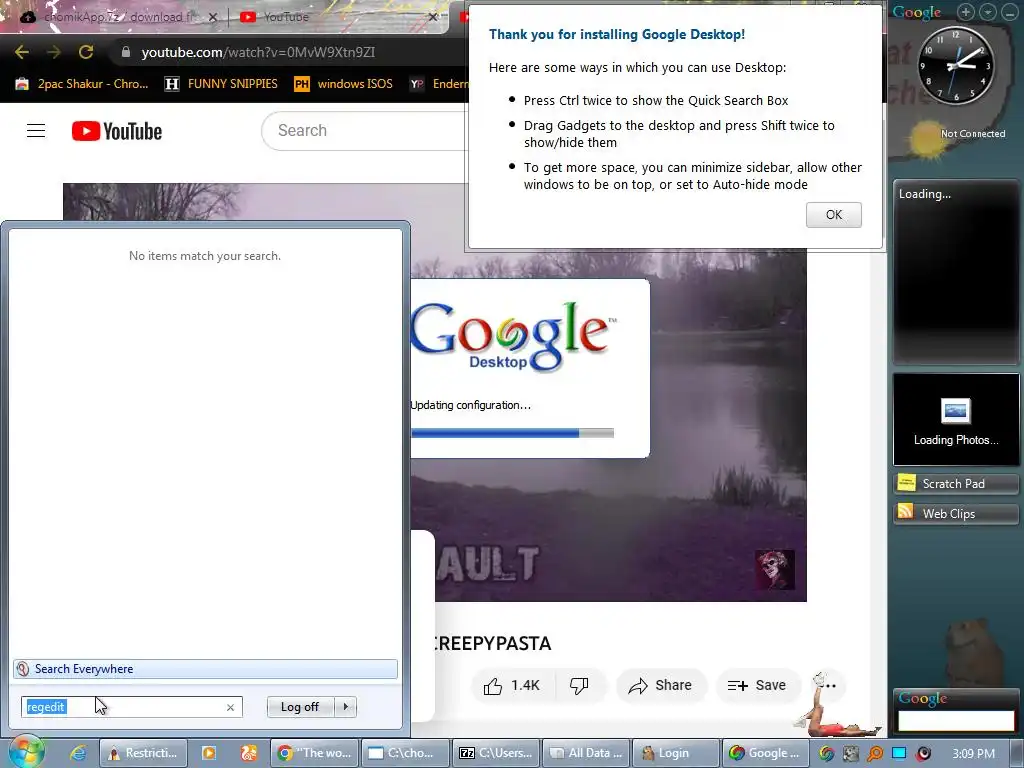
Task: Switch to Chrome "The wo..." taskbar window
Action: (316, 753)
